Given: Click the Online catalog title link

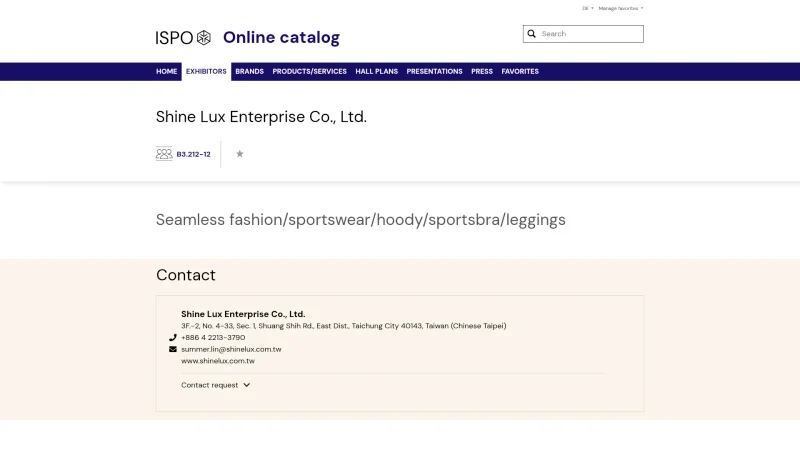Looking at the screenshot, I should (281, 37).
